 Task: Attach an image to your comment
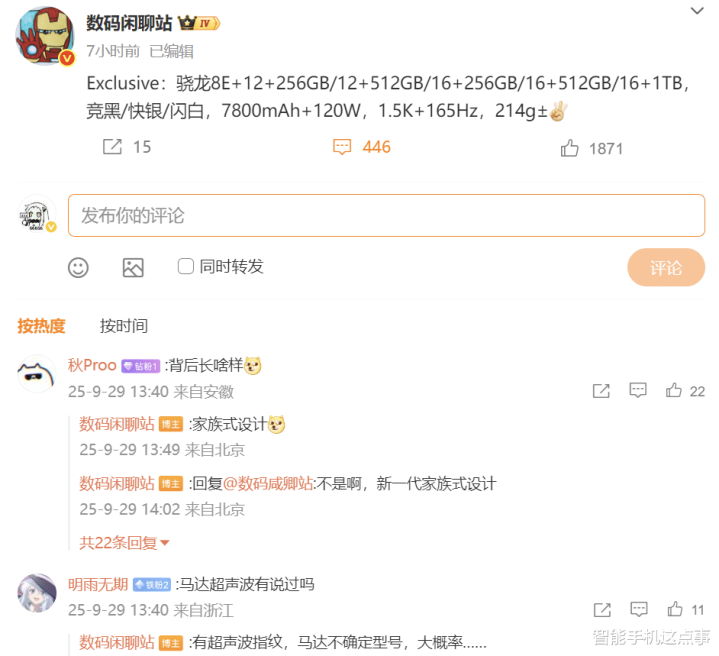(133, 267)
